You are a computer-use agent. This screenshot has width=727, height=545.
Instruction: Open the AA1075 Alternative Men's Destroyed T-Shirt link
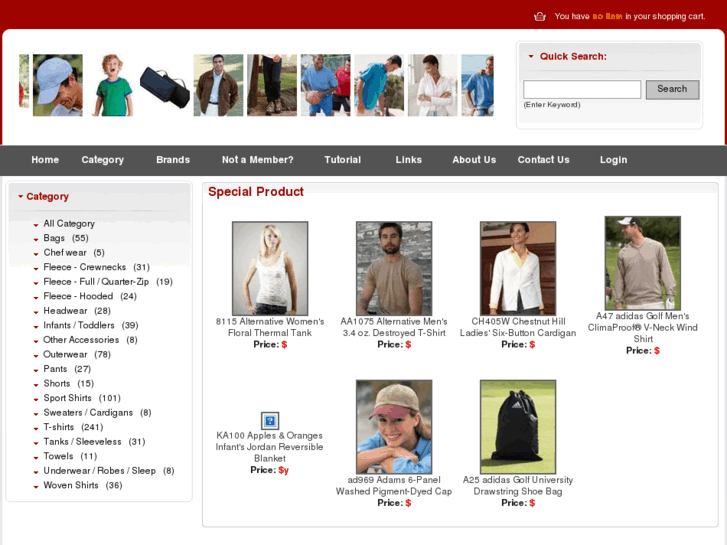click(x=394, y=327)
